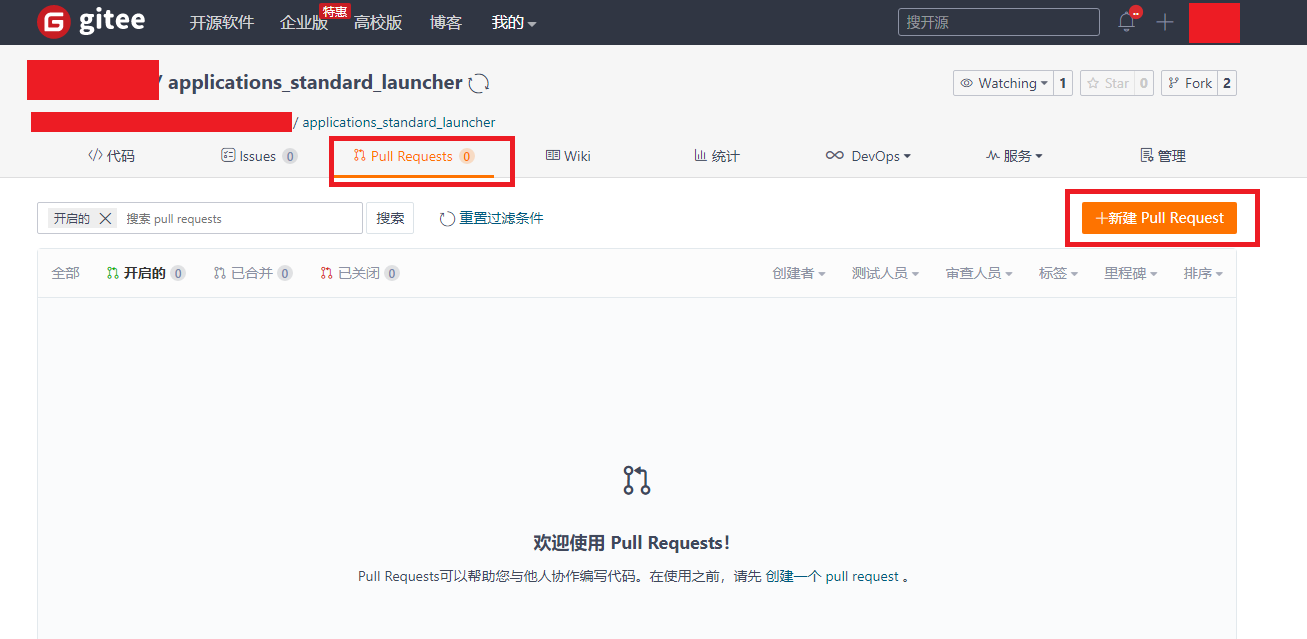
Task: Remove the 开启的 filter tag
Action: [x=105, y=218]
